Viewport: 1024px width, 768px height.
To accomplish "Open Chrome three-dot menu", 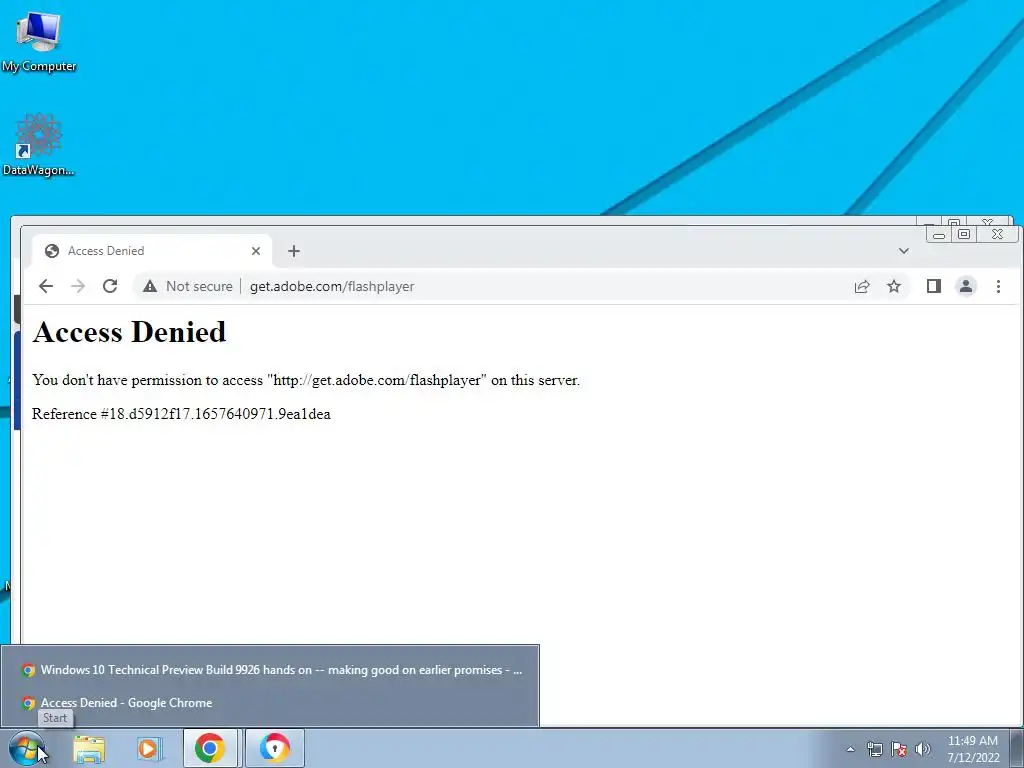I will pyautogui.click(x=998, y=286).
